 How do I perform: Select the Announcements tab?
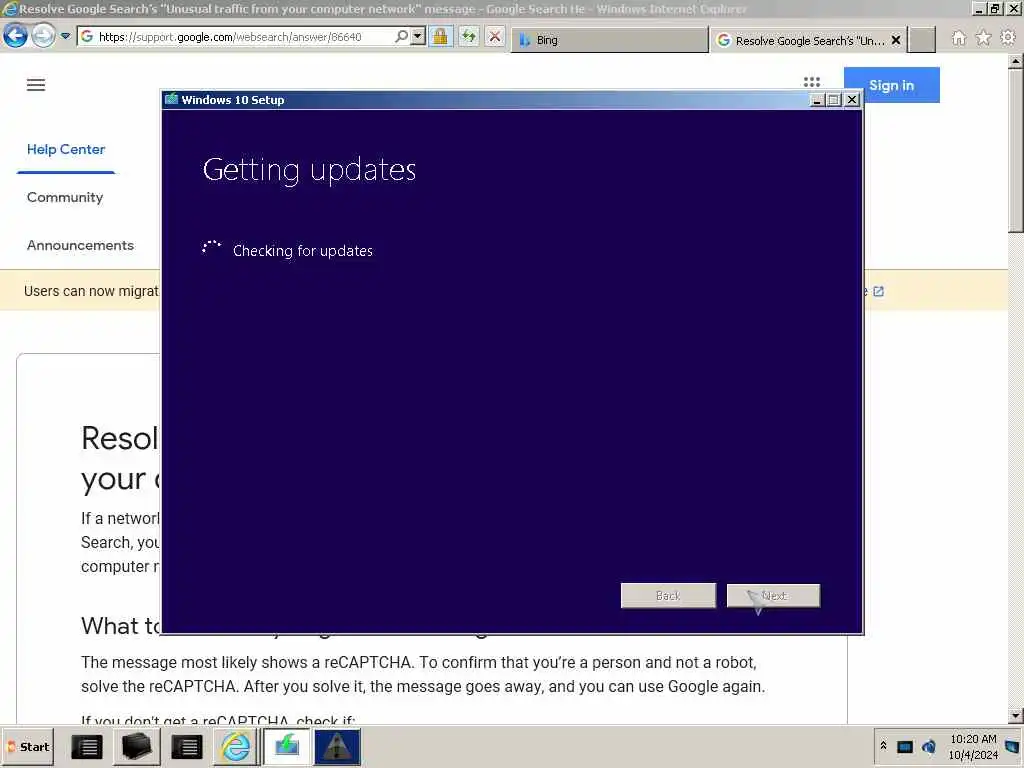click(x=80, y=246)
